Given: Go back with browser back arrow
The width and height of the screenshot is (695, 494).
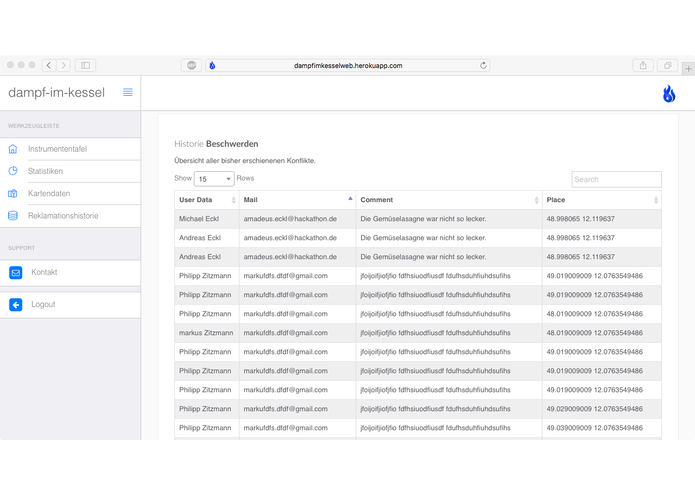Looking at the screenshot, I should tap(49, 66).
